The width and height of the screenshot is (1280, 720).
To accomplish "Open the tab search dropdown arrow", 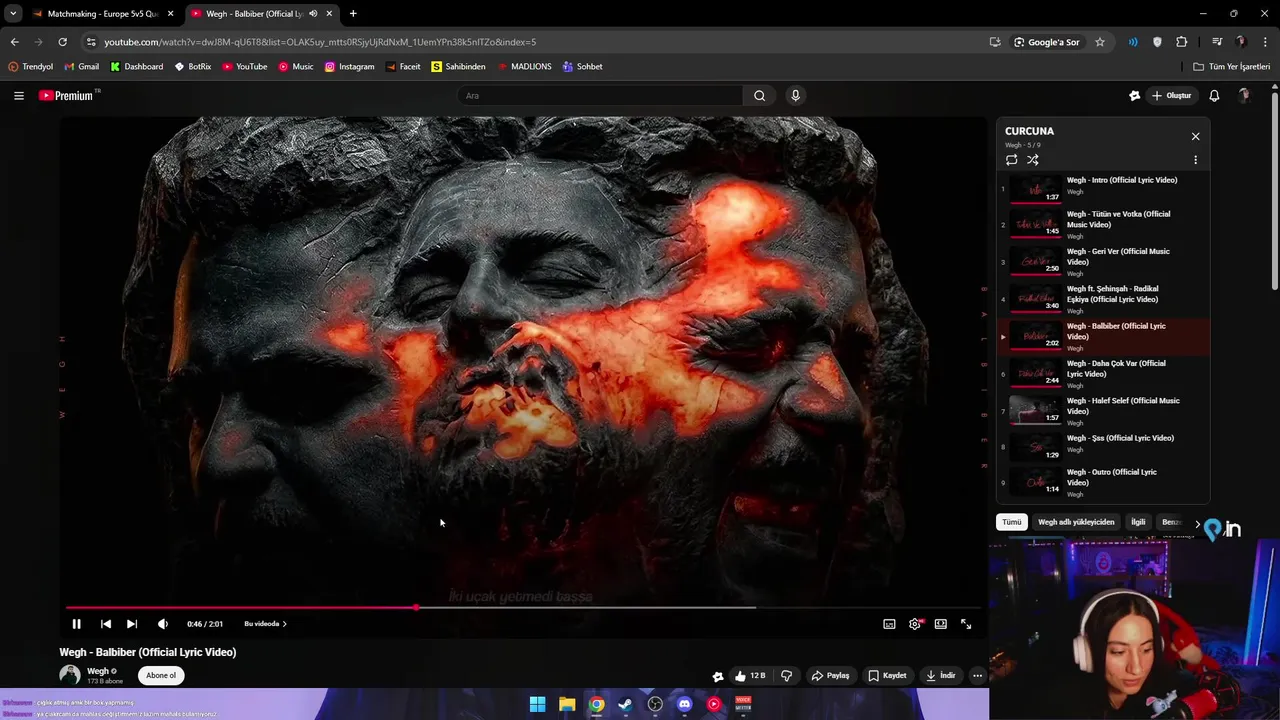I will pyautogui.click(x=12, y=14).
